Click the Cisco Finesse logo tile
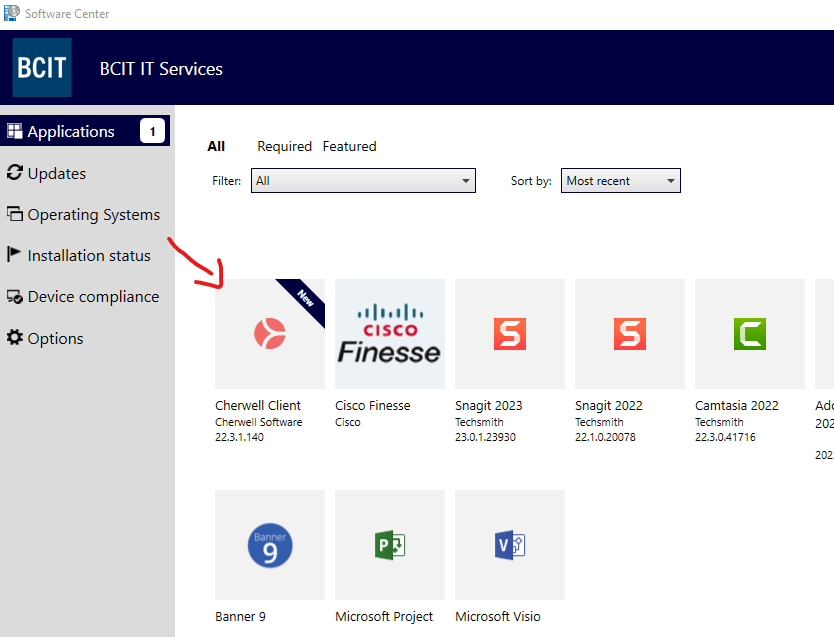The height and width of the screenshot is (637, 834). coord(389,334)
